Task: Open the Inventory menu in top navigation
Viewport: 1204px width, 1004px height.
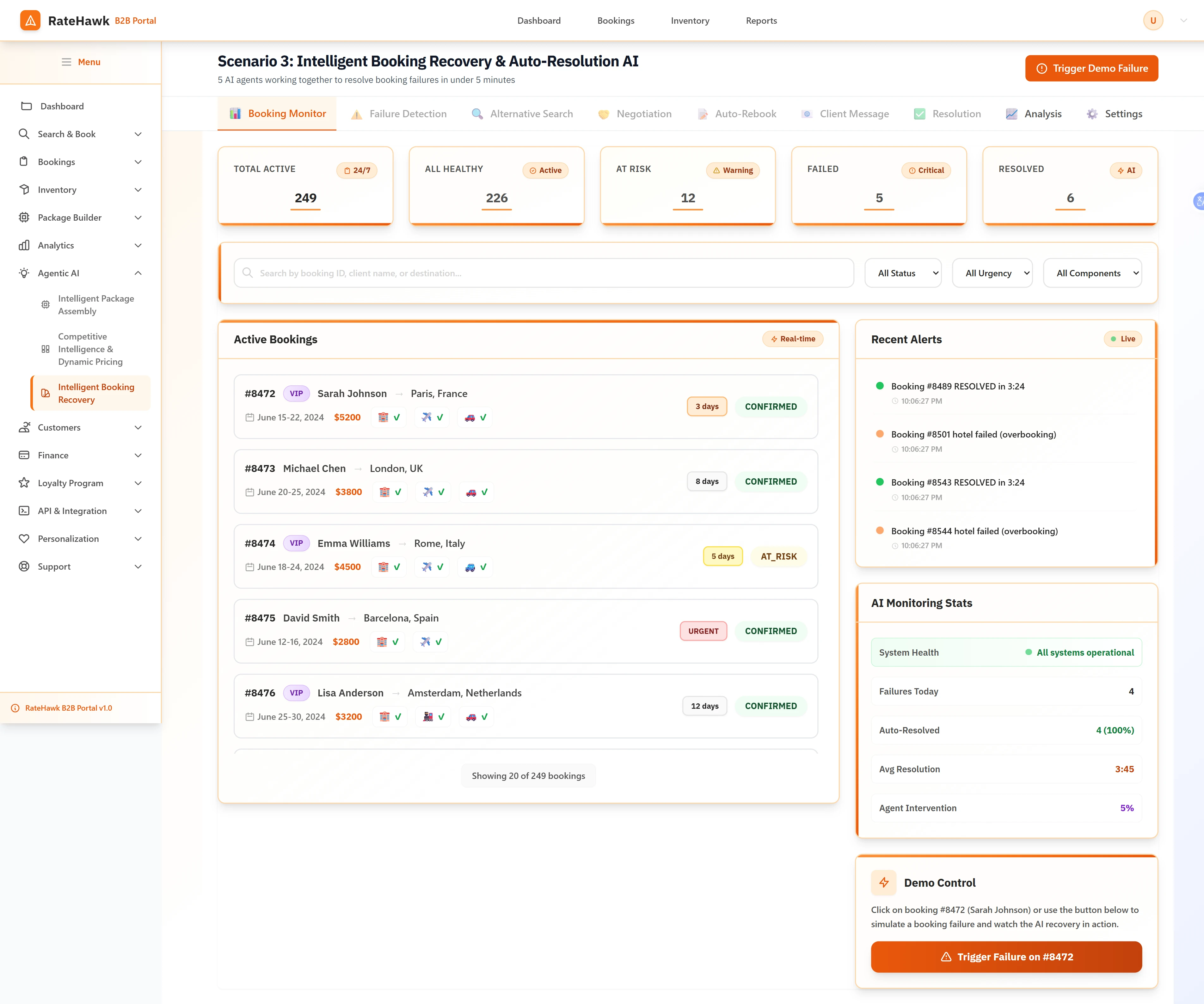Action: [690, 20]
